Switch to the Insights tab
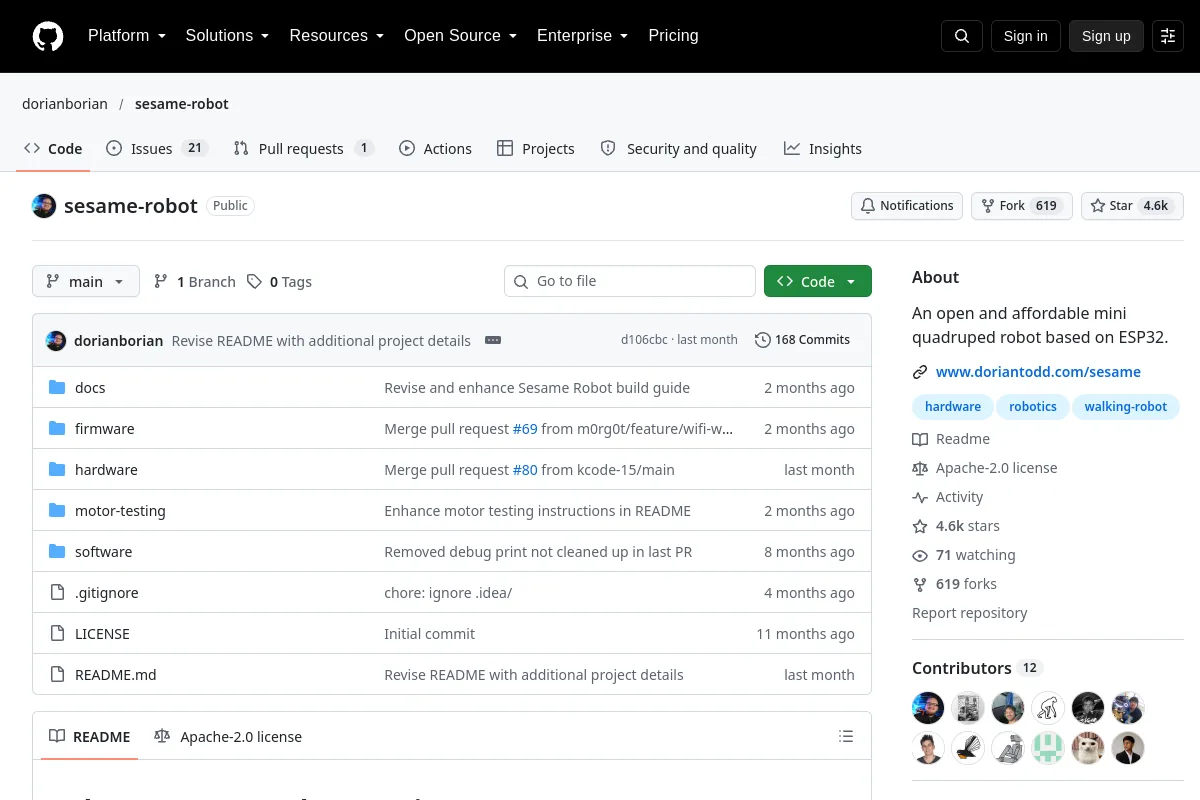The width and height of the screenshot is (1200, 800). 822,149
